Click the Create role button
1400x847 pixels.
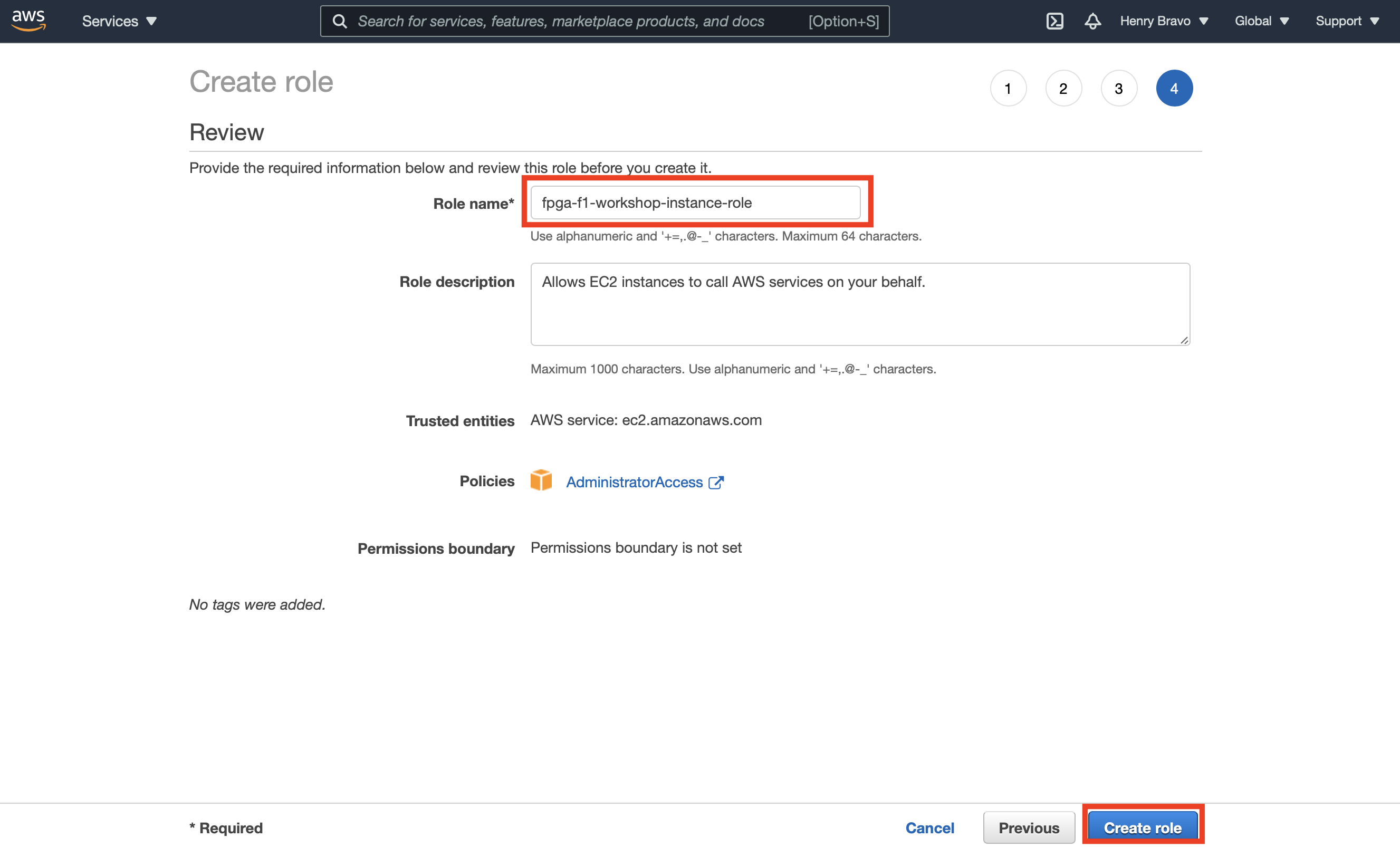click(x=1143, y=827)
